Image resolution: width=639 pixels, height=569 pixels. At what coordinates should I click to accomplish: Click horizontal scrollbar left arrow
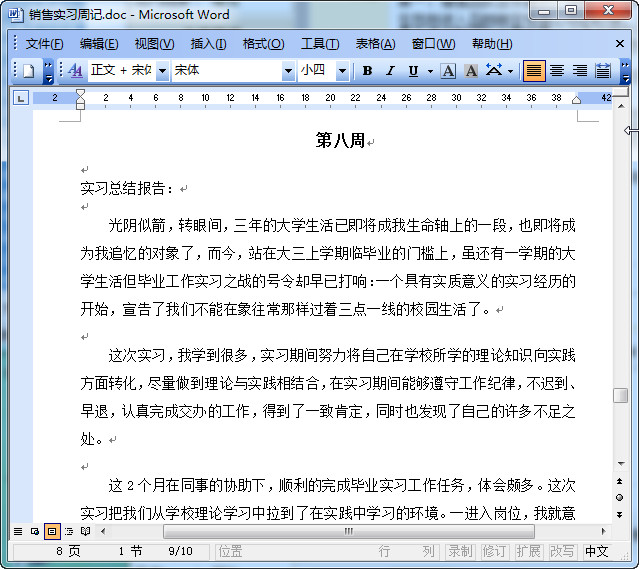[x=103, y=531]
